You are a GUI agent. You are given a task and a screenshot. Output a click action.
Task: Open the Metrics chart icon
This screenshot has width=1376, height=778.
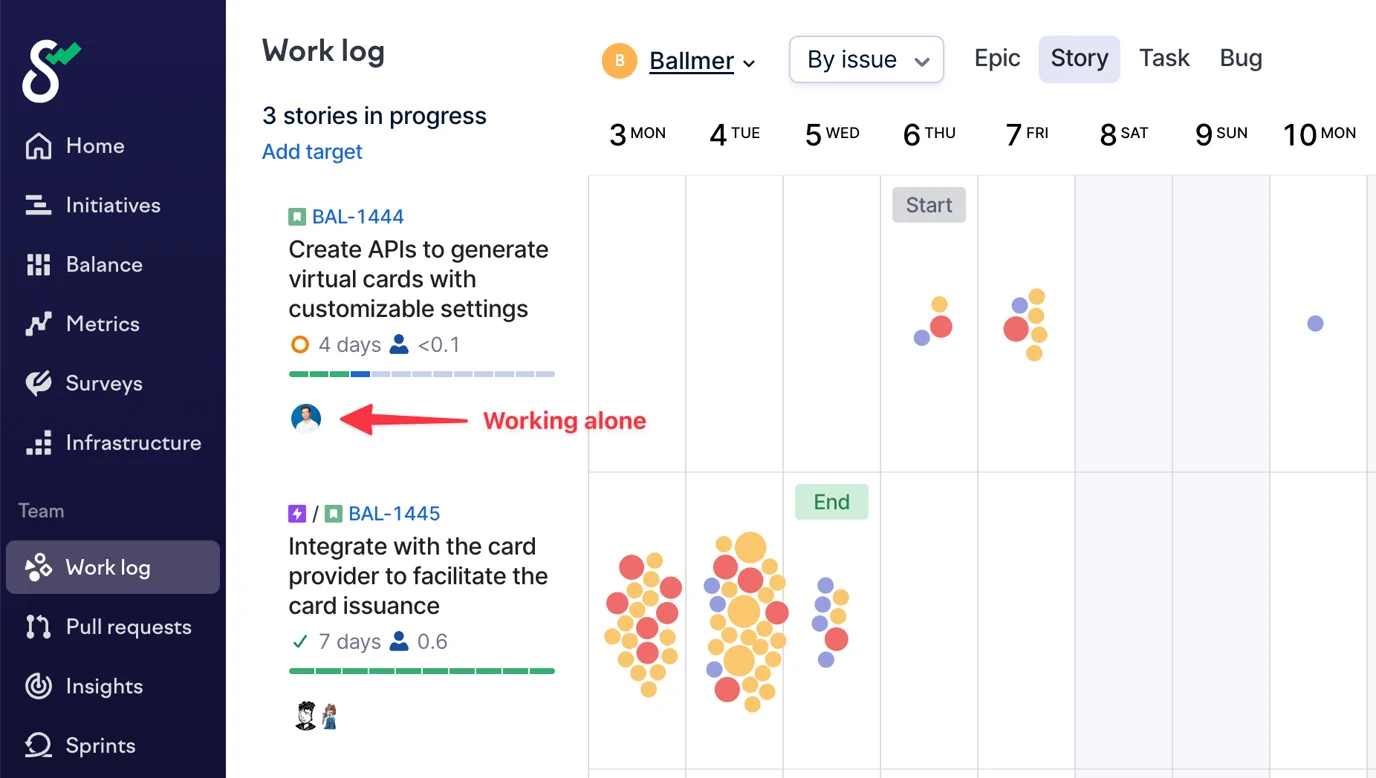point(38,324)
